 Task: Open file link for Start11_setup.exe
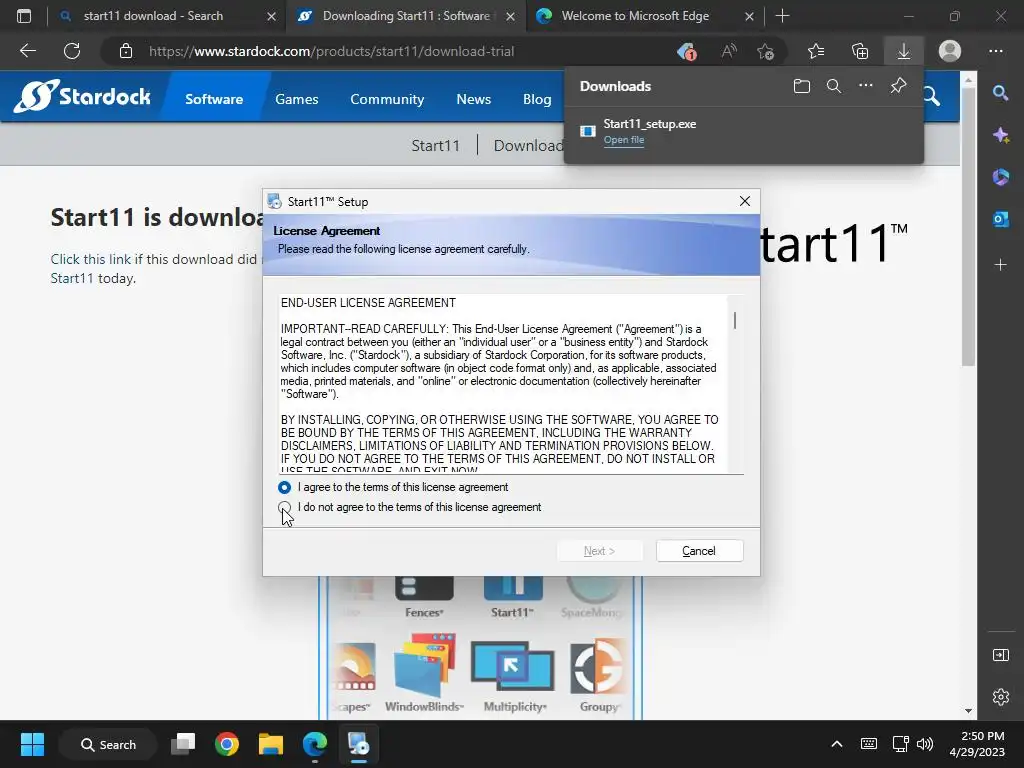pos(624,140)
